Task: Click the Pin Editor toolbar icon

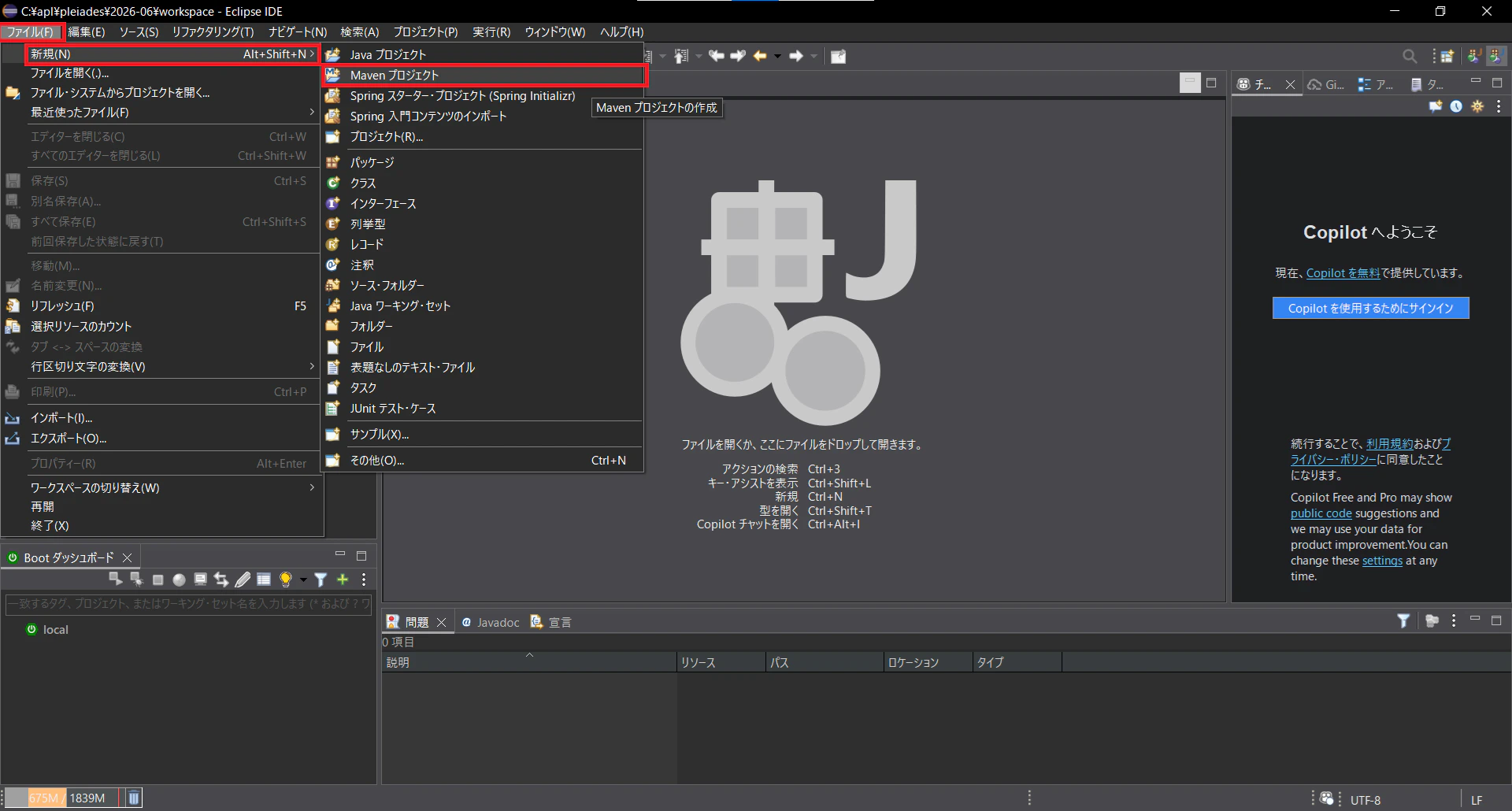Action: pyautogui.click(x=839, y=56)
